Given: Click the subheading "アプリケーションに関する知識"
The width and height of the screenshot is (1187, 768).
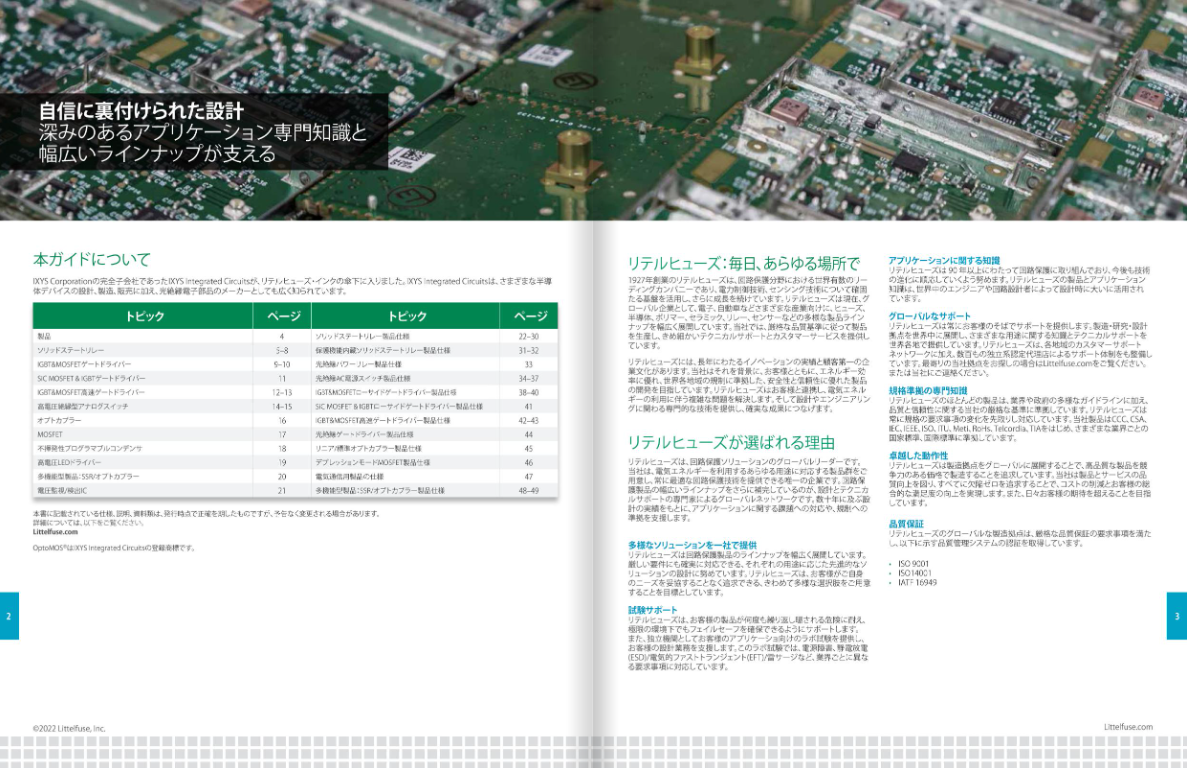Looking at the screenshot, I should 944,260.
